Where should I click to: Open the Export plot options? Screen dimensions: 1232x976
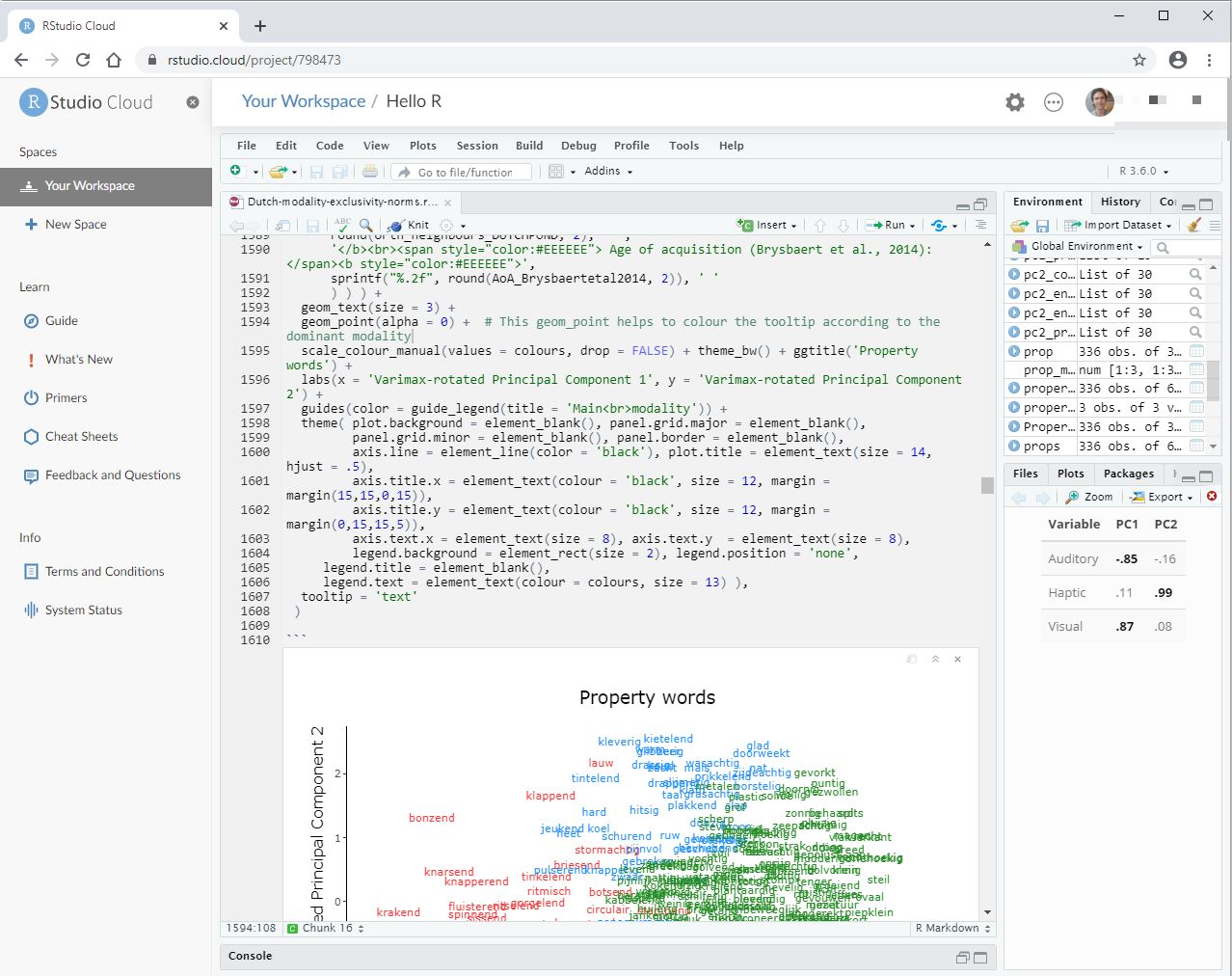click(x=1161, y=497)
